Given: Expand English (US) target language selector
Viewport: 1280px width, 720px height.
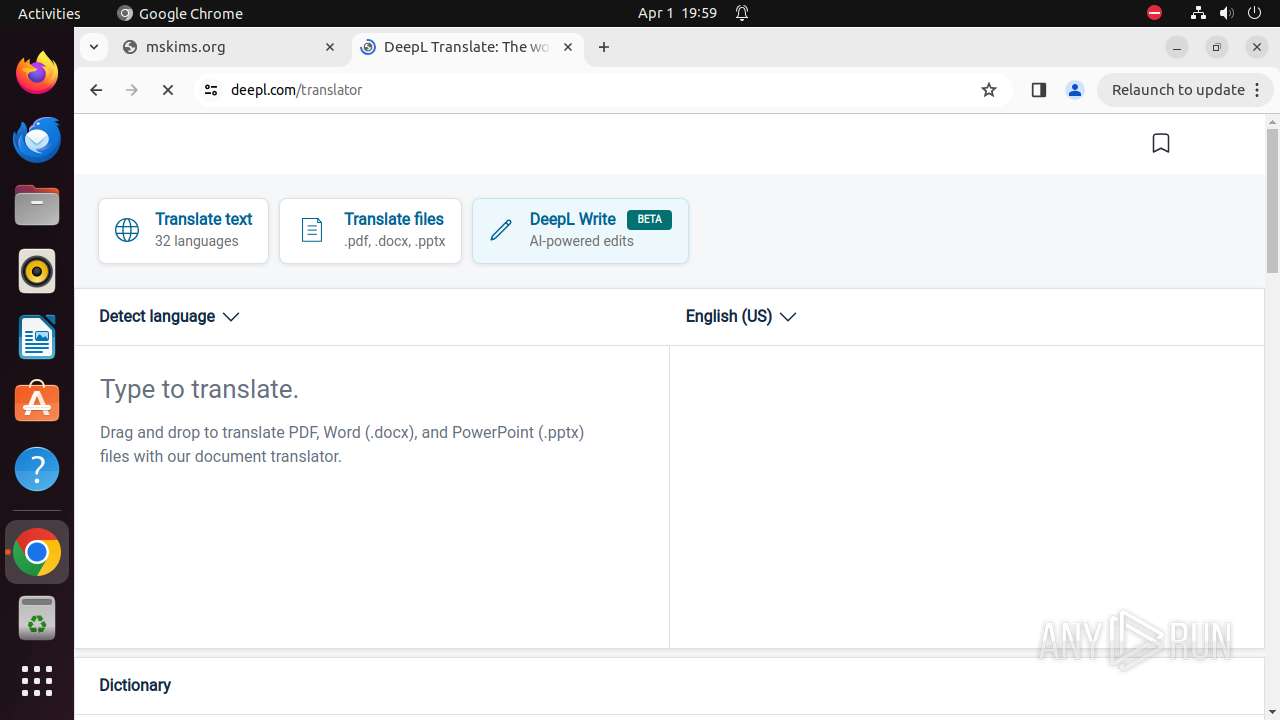Looking at the screenshot, I should (x=741, y=316).
